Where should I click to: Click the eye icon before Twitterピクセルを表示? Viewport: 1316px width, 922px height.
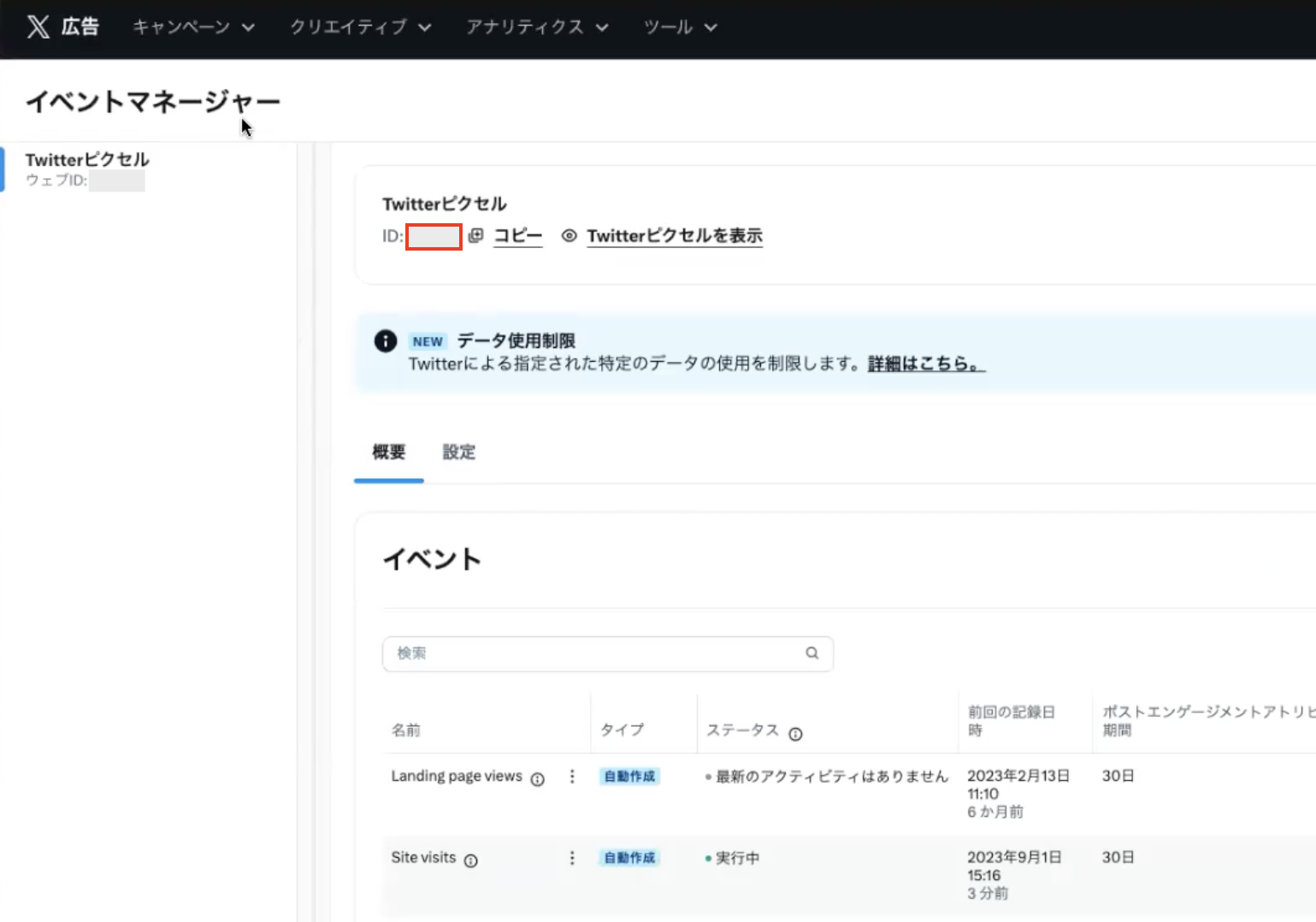pos(569,235)
